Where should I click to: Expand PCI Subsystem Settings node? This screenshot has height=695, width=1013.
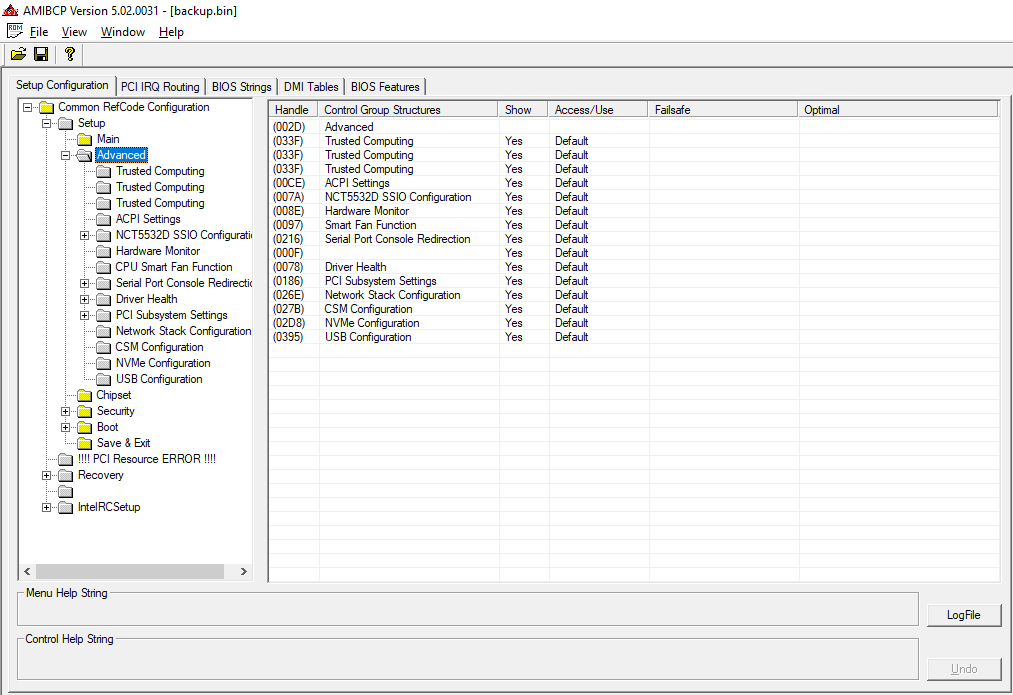(85, 316)
